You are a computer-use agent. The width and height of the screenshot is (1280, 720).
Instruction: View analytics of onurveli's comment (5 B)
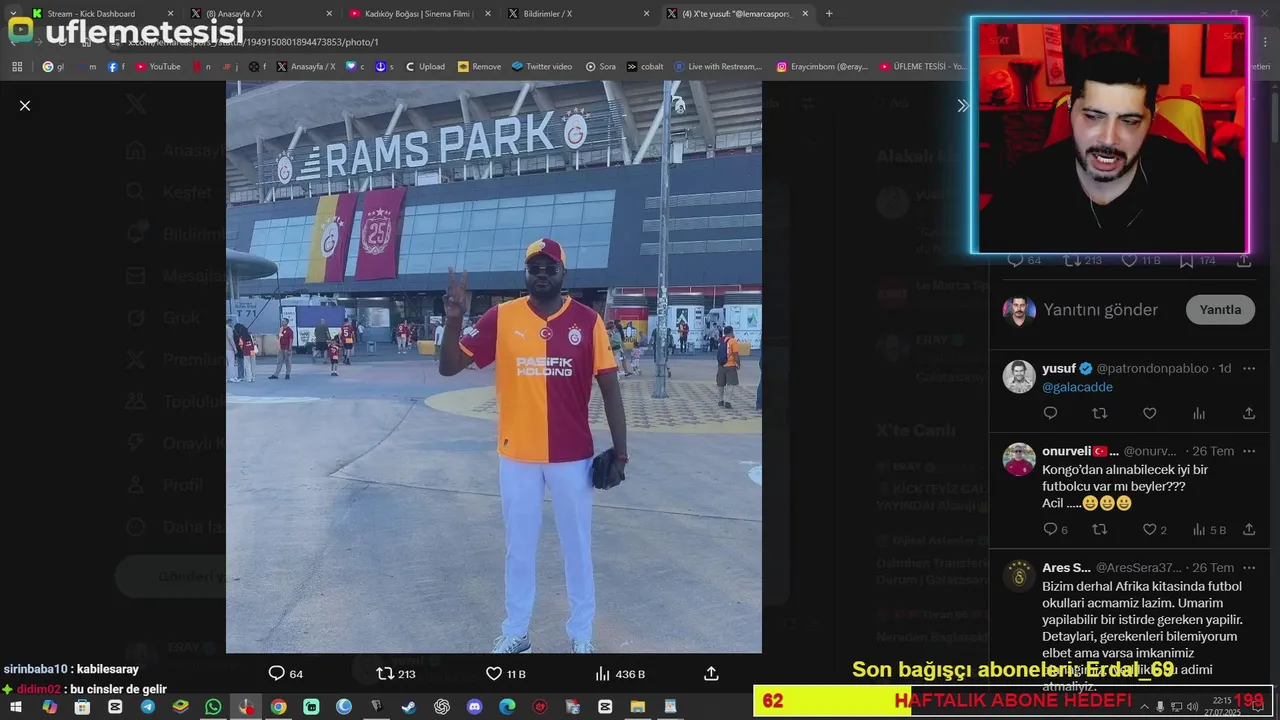[x=1199, y=529]
